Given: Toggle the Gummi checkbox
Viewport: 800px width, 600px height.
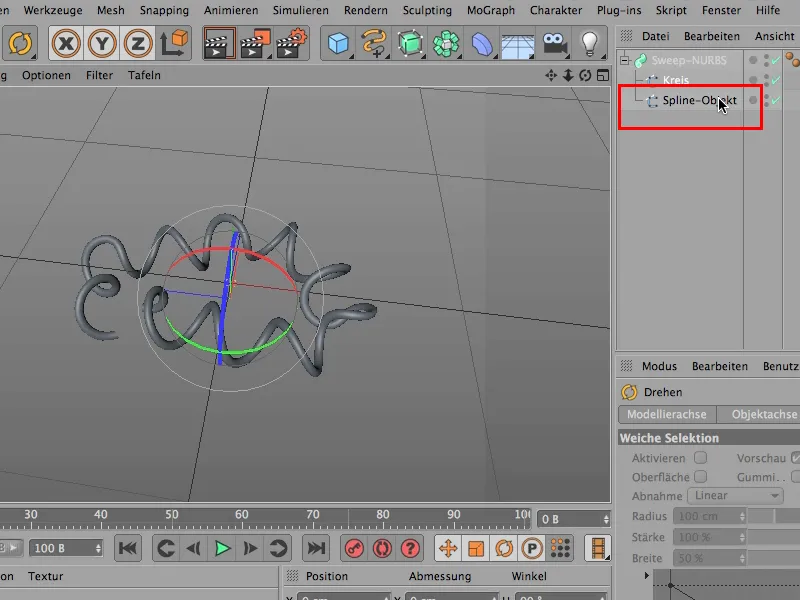Looking at the screenshot, I should click(x=796, y=477).
